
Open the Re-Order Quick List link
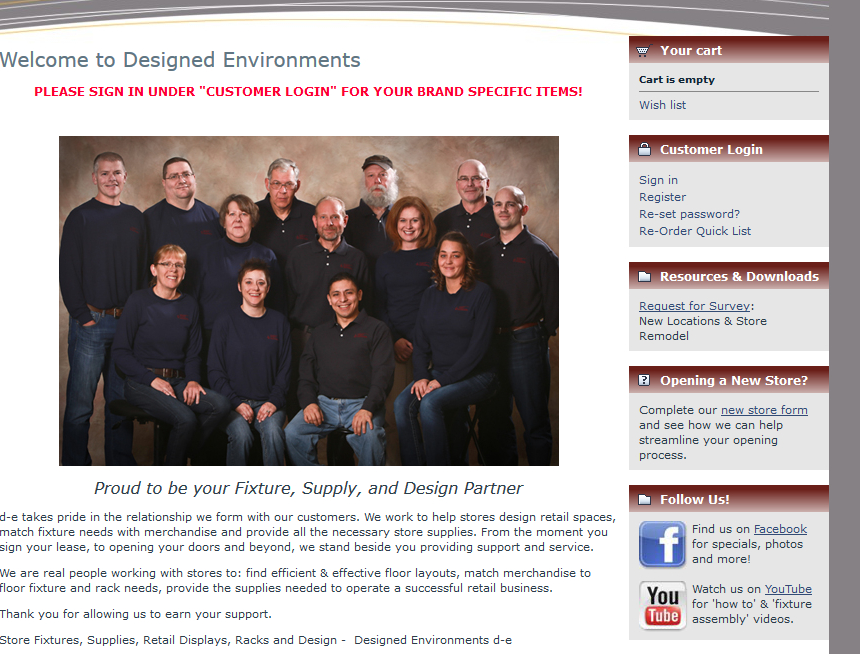click(695, 231)
